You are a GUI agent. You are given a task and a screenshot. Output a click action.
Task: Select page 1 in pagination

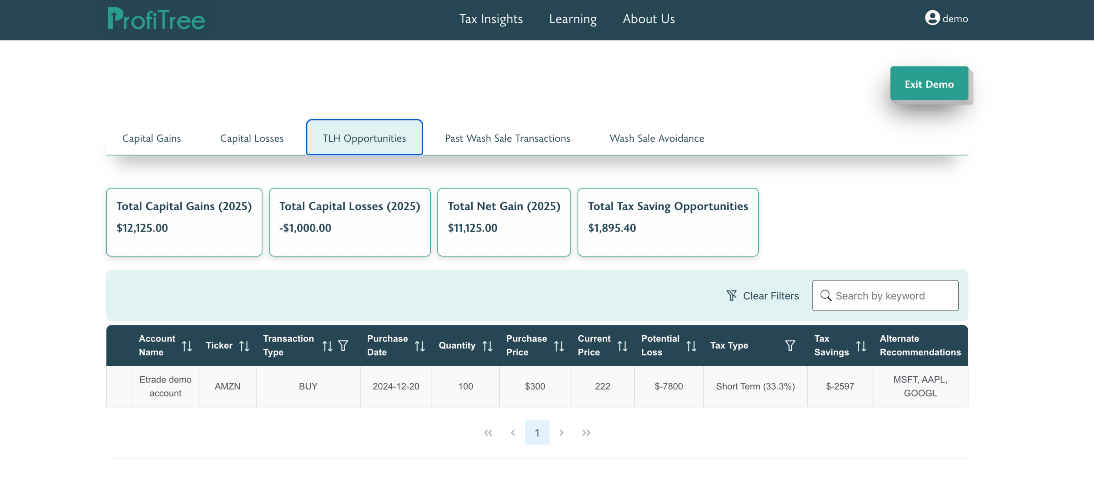[x=537, y=433]
